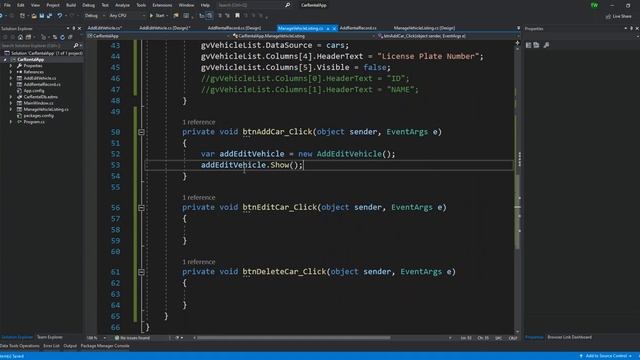This screenshot has height=360, width=640.
Task: Select the CarRentalApp project node
Action: [x=31, y=60]
